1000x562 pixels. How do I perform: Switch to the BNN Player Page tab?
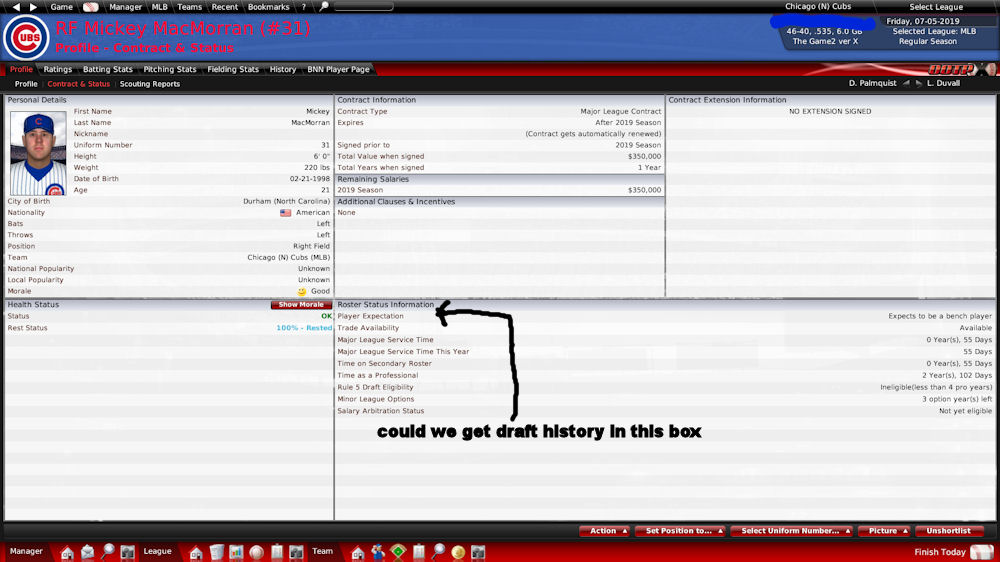338,70
